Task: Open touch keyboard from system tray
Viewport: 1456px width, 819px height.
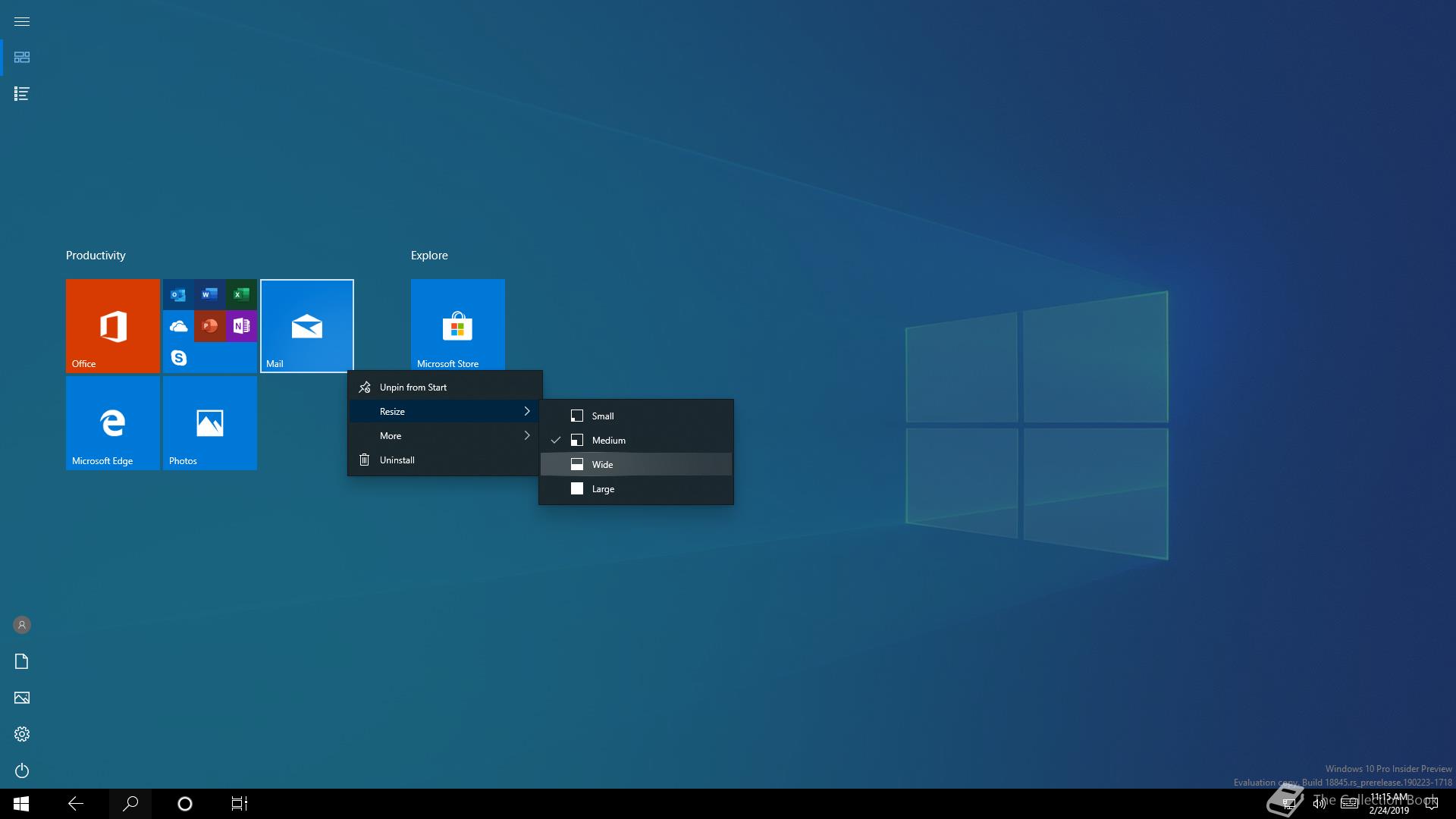Action: click(x=1349, y=804)
